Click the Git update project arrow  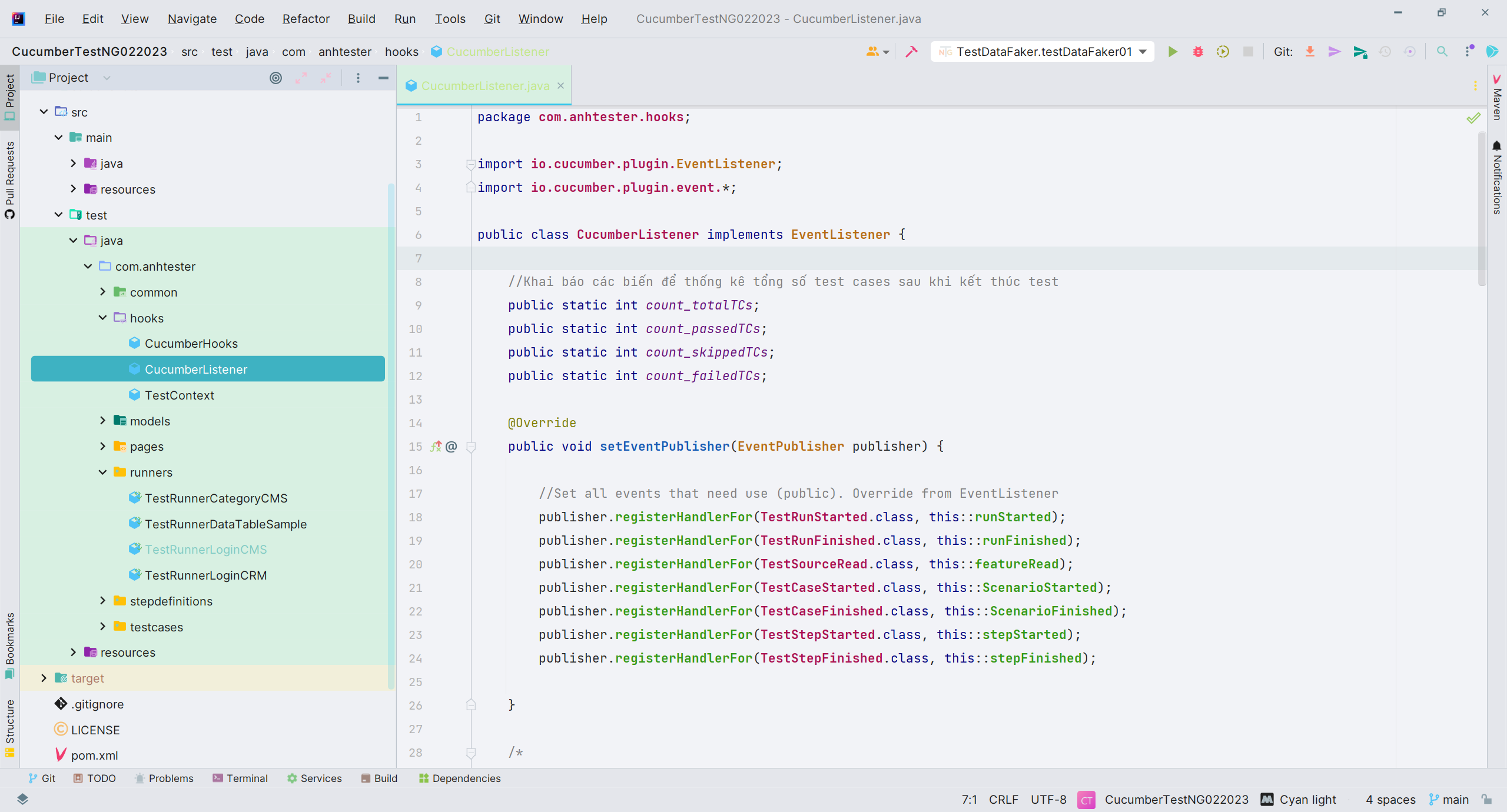[1310, 52]
